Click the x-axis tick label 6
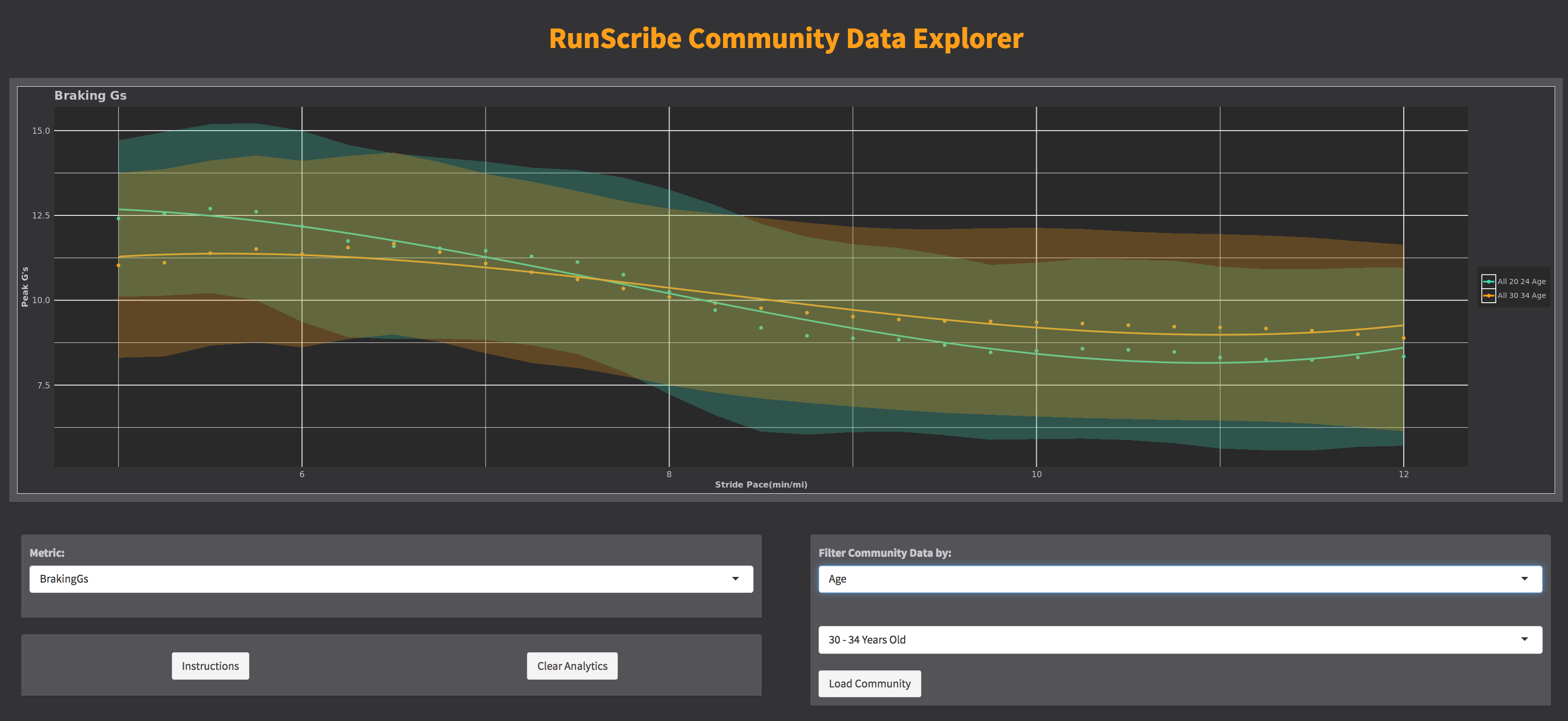 tap(302, 474)
